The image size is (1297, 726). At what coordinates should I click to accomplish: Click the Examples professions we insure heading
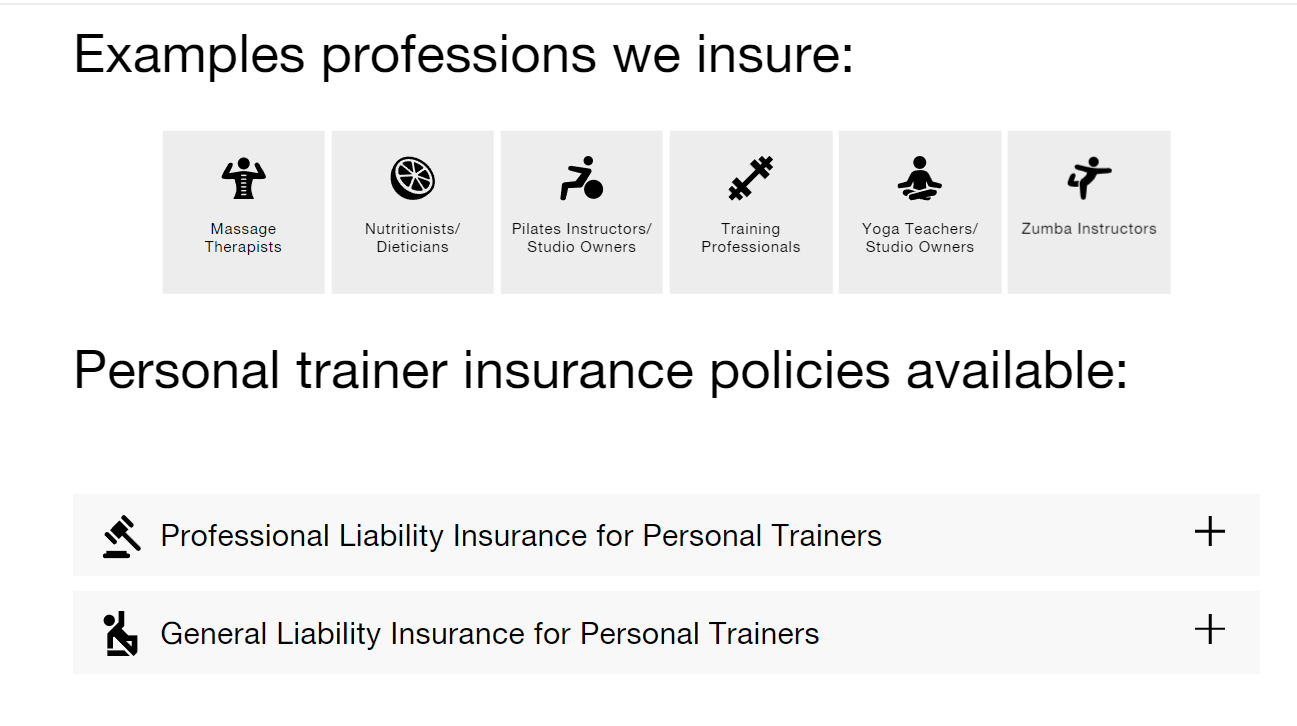click(x=463, y=54)
